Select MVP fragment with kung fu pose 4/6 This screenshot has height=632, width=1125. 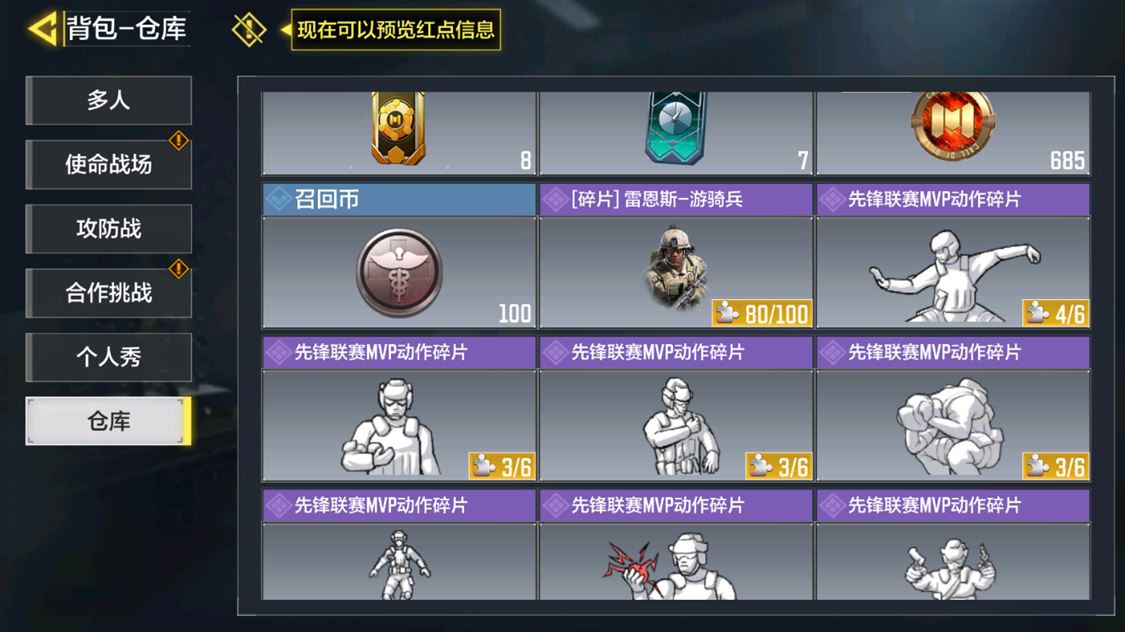[953, 256]
